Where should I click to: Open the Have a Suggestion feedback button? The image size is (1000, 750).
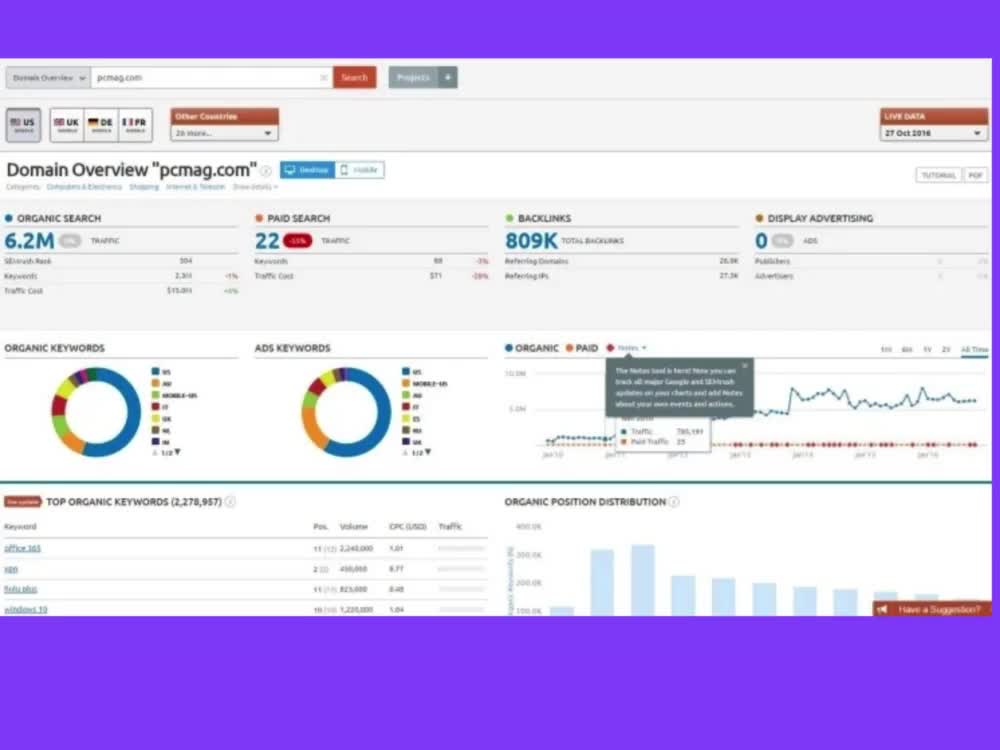coord(932,610)
